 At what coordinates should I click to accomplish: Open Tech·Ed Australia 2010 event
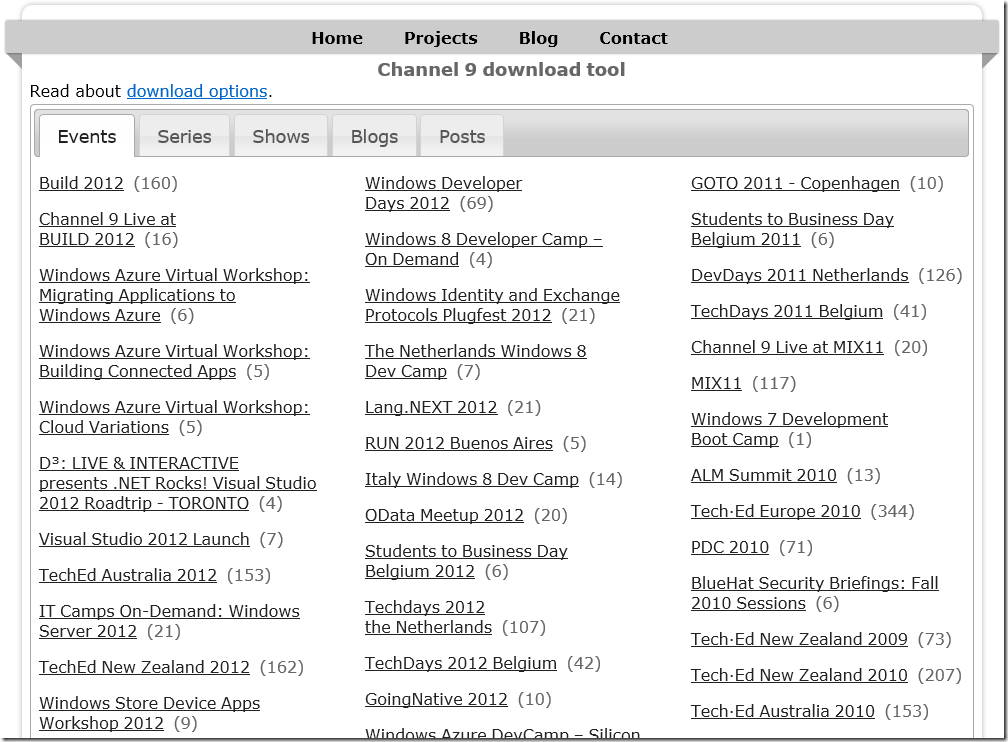tap(782, 711)
